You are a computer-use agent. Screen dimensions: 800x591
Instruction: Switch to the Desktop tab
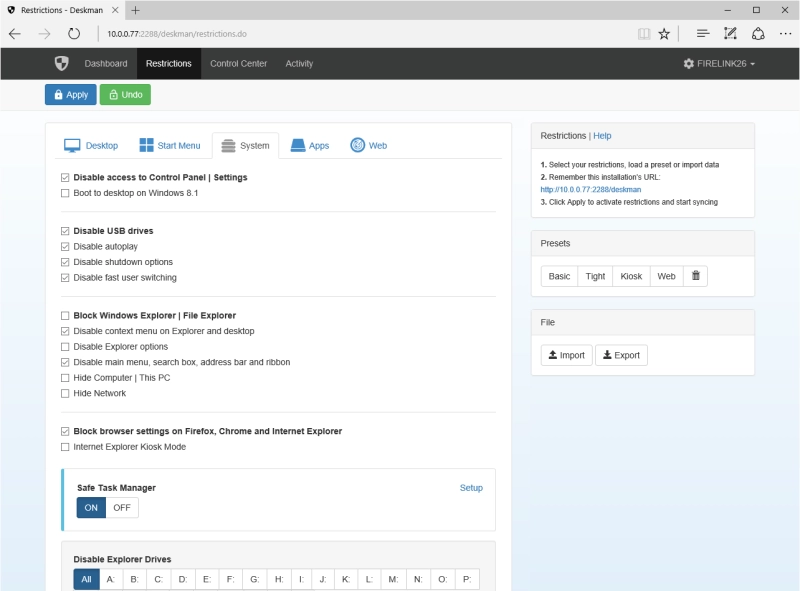click(91, 145)
